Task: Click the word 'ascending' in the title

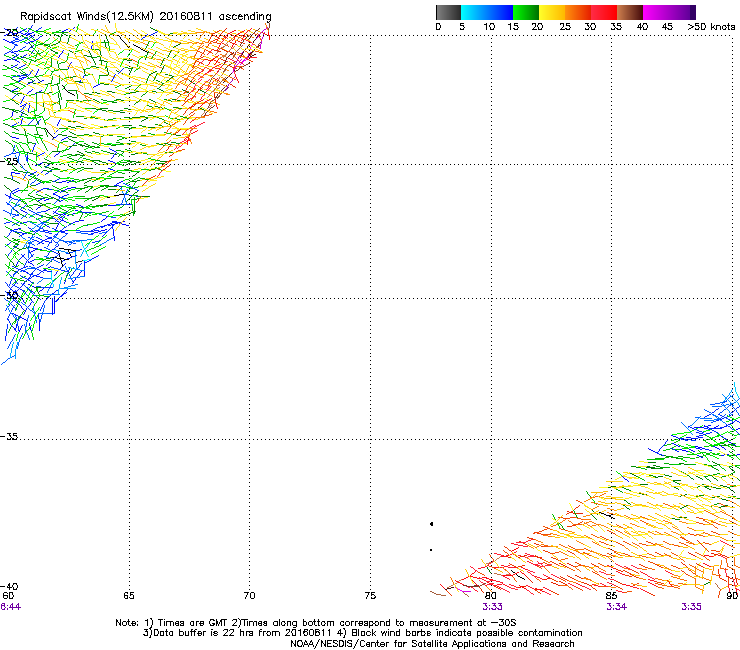Action: point(245,17)
